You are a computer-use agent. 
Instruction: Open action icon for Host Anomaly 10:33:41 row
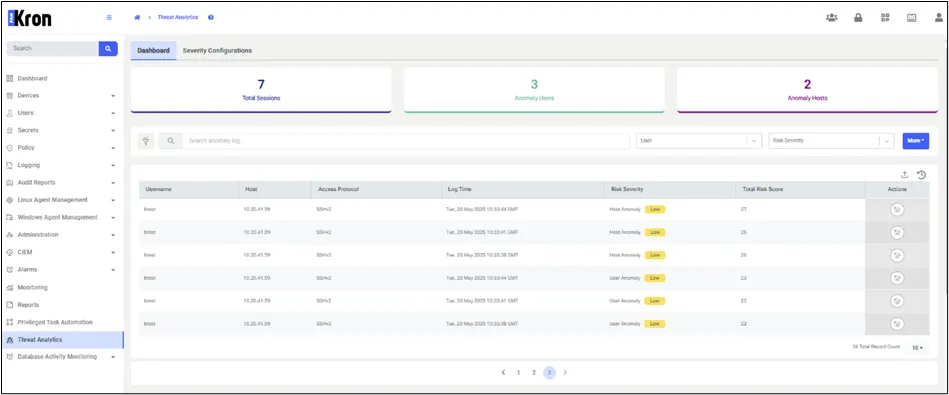(x=897, y=232)
